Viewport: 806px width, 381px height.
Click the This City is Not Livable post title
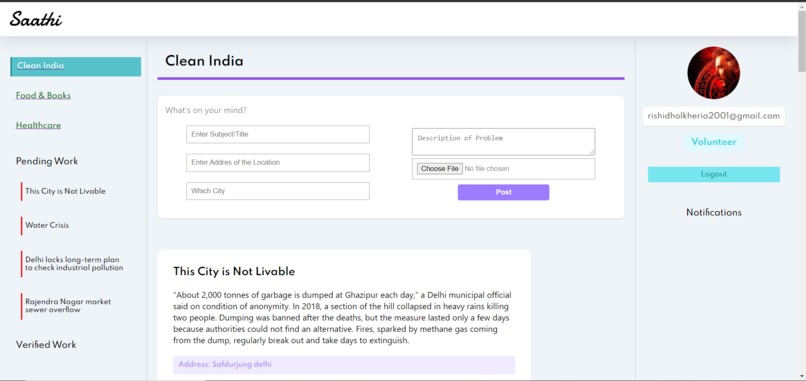pos(234,271)
